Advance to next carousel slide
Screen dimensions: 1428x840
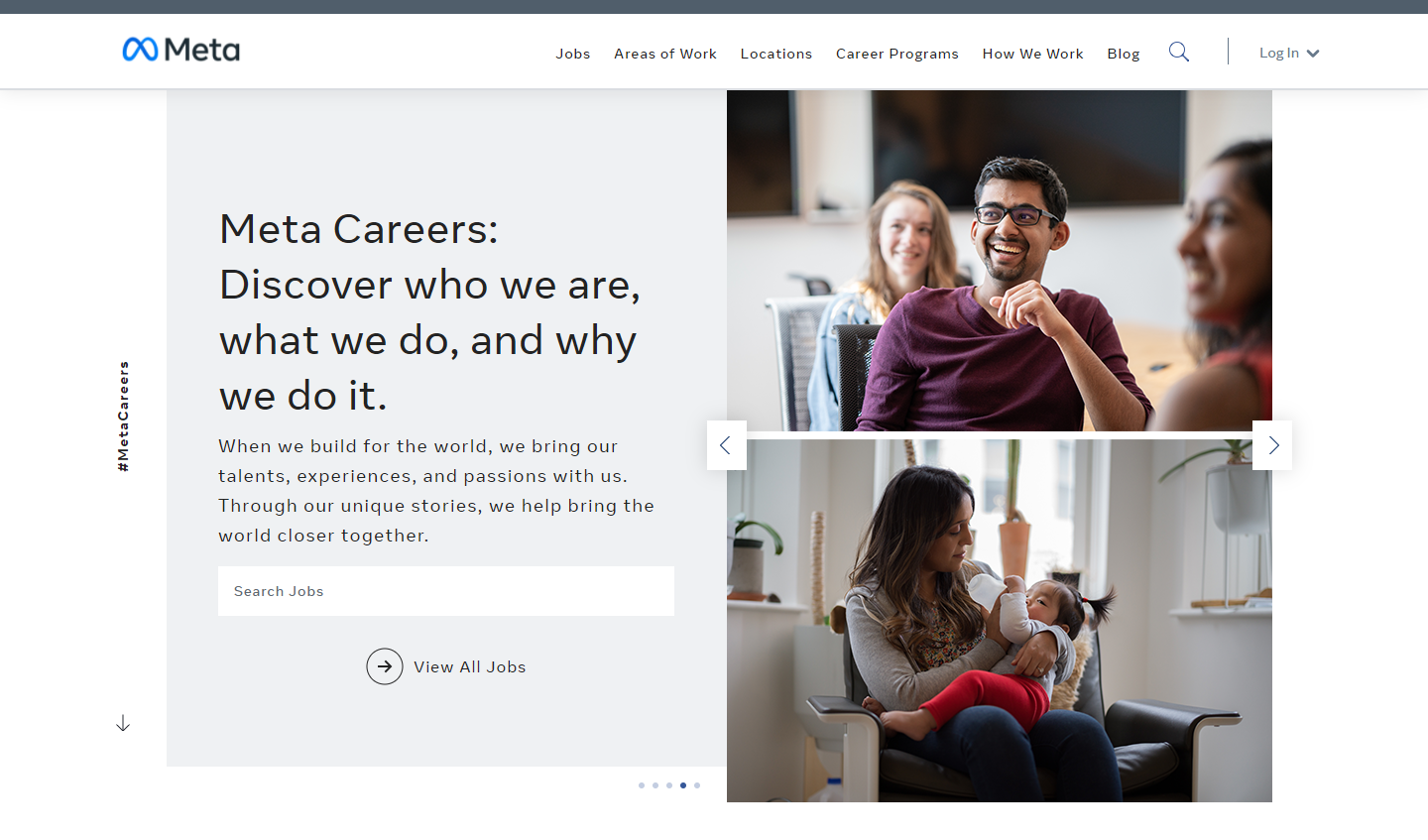1272,445
